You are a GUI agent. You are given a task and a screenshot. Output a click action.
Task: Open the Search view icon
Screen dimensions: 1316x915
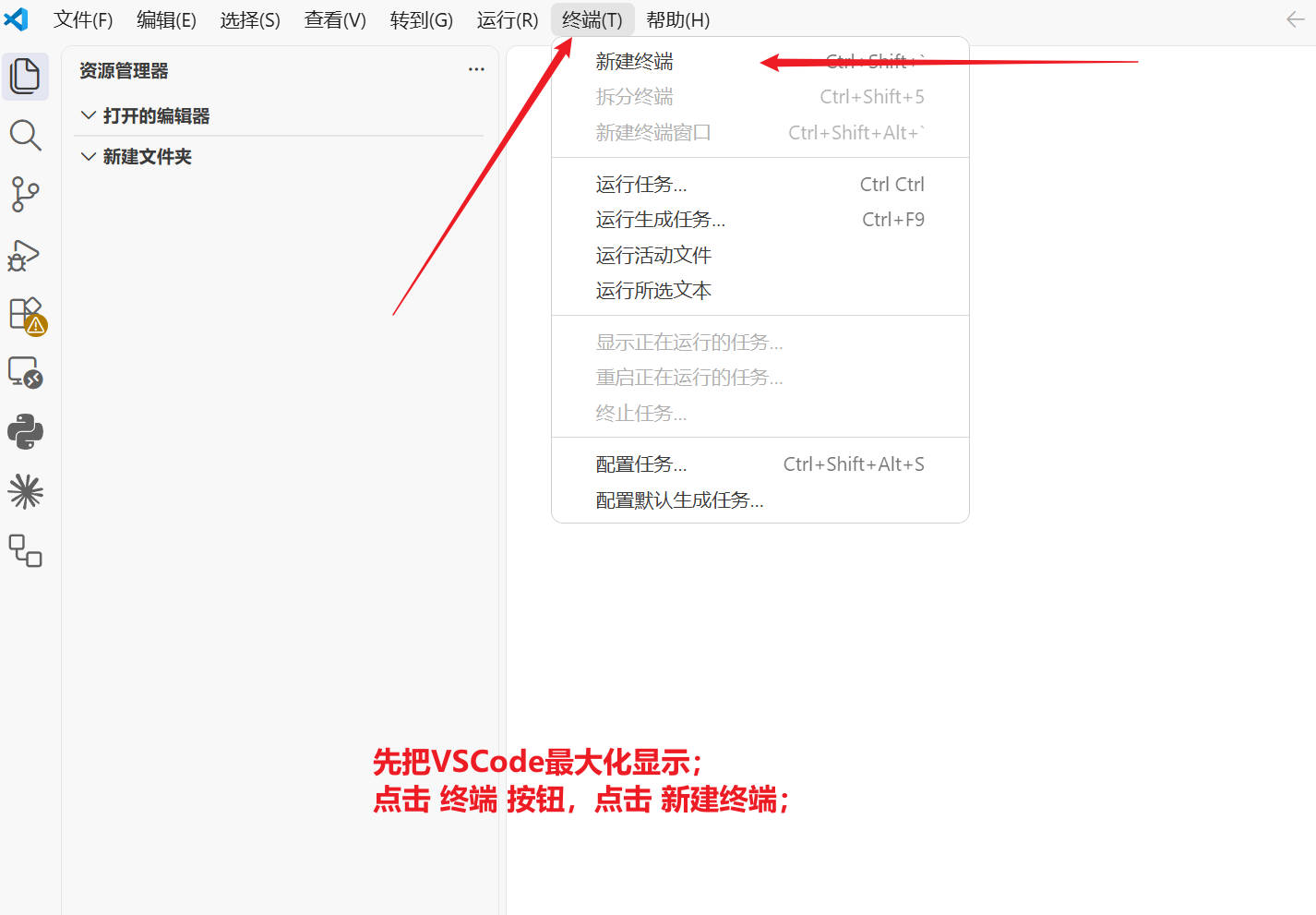coord(25,135)
